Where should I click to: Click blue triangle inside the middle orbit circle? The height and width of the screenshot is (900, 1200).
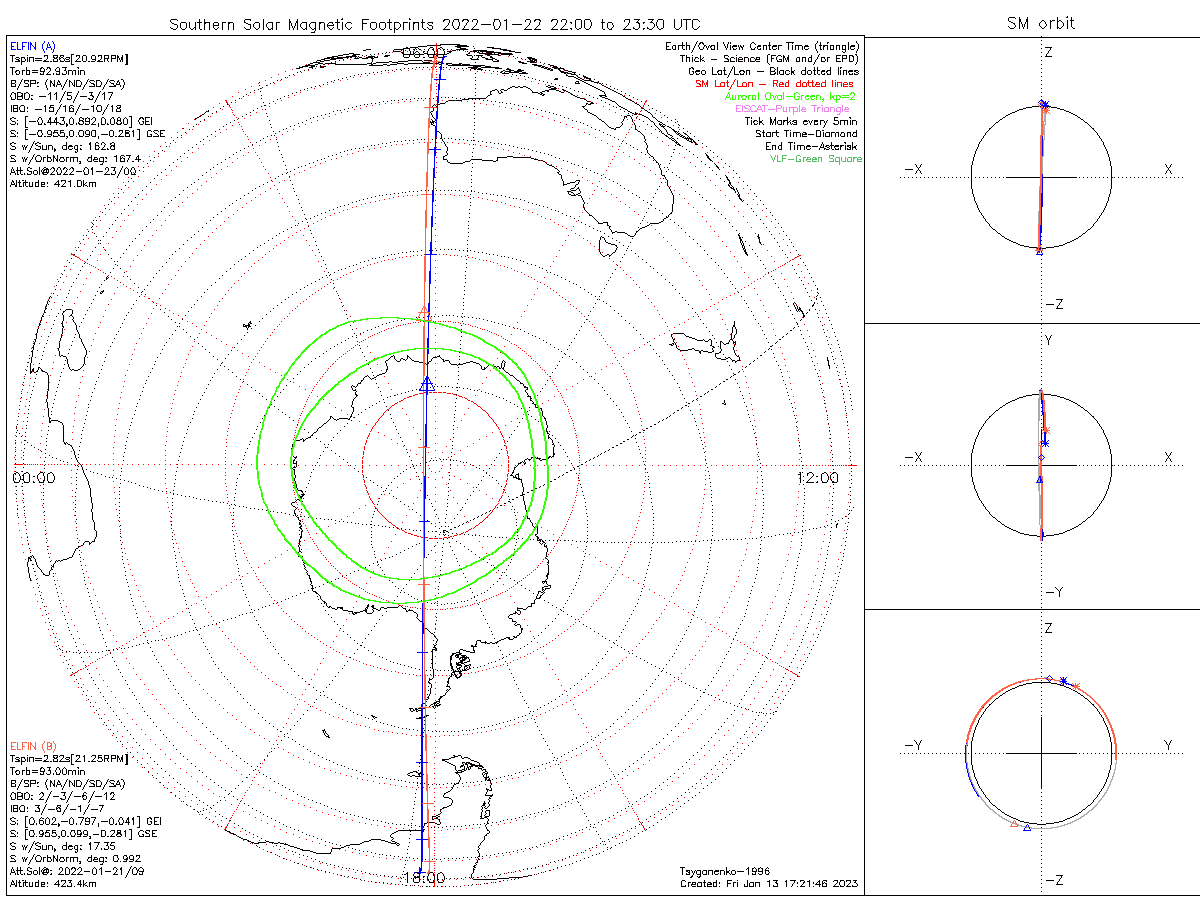coord(1040,480)
